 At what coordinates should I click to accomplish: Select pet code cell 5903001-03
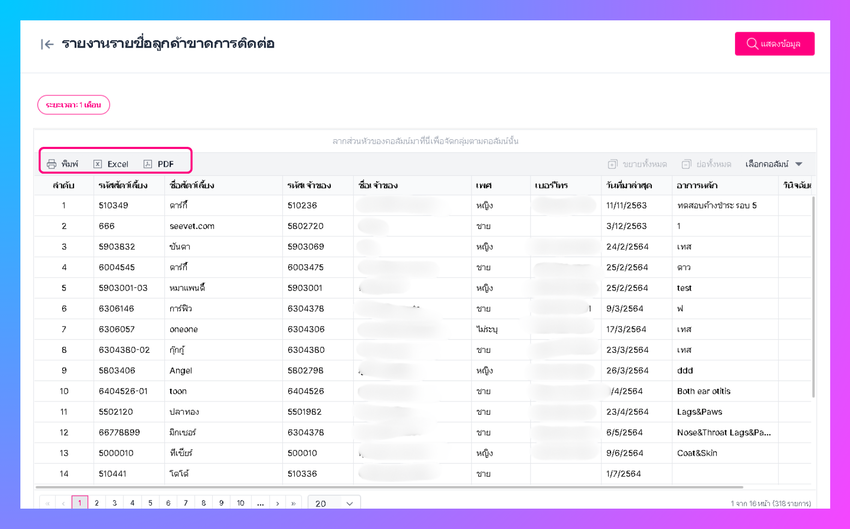pos(129,288)
